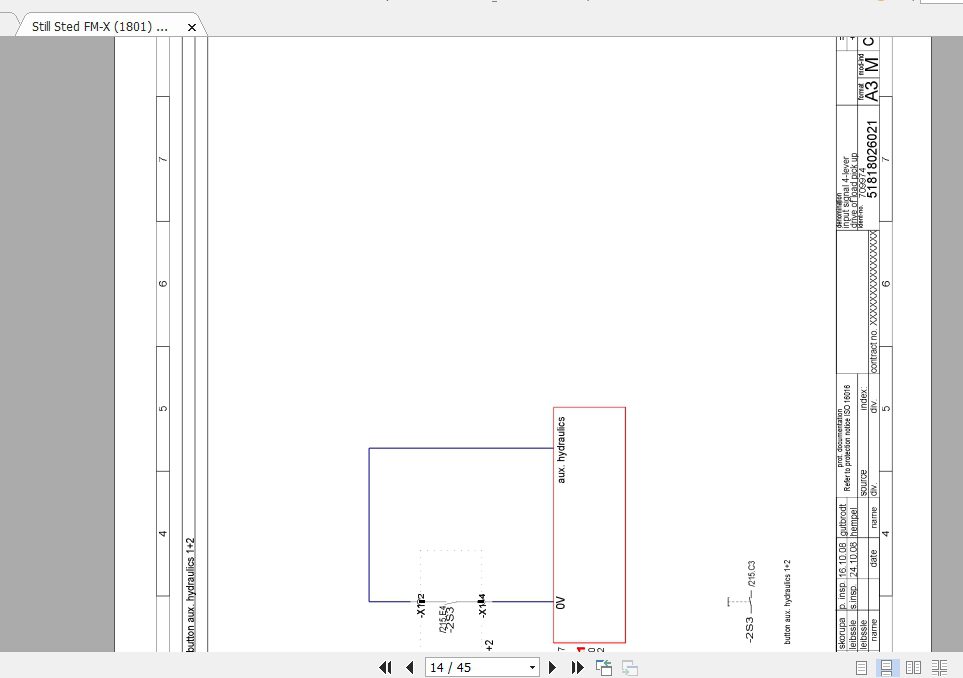Toggle continuous scrolling page mode
The image size is (963, 678).
(x=887, y=667)
